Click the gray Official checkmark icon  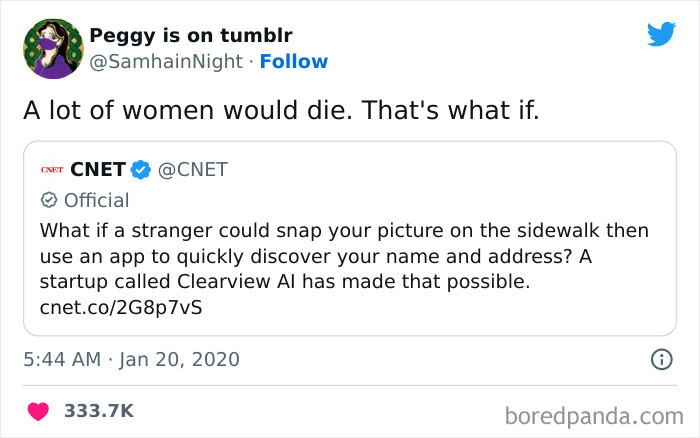[x=48, y=200]
